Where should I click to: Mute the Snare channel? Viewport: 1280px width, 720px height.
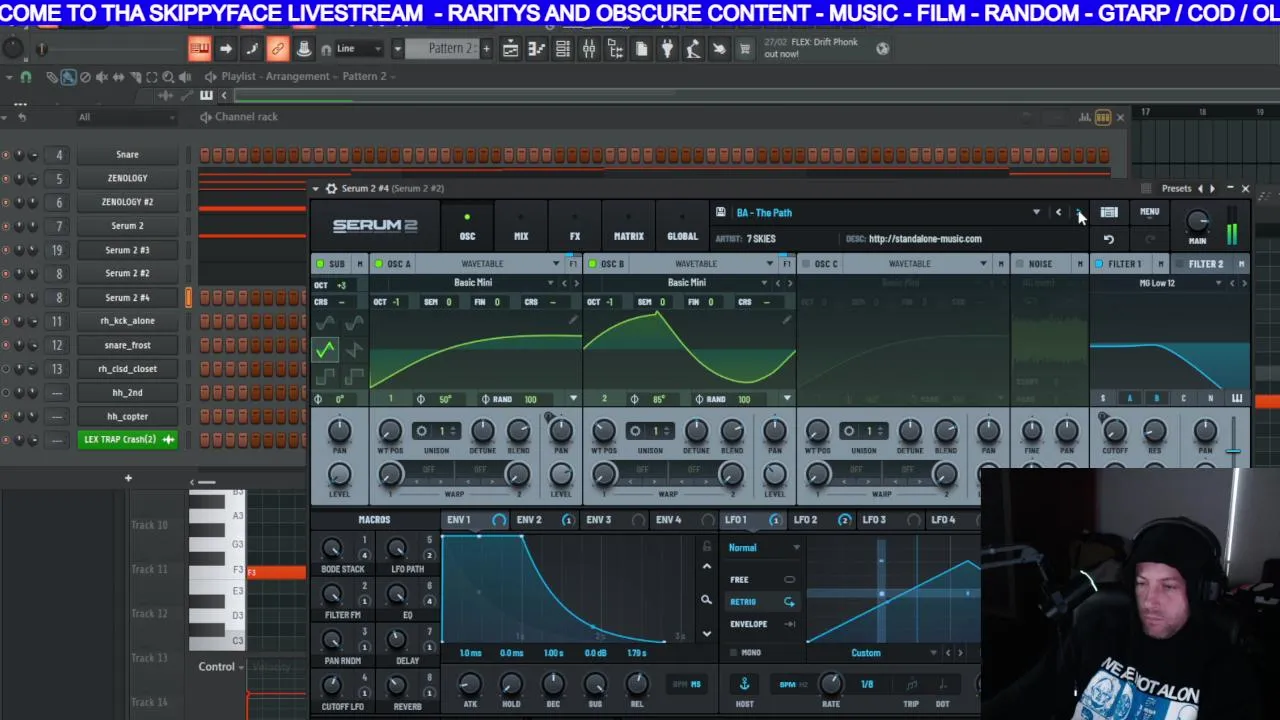click(x=5, y=155)
